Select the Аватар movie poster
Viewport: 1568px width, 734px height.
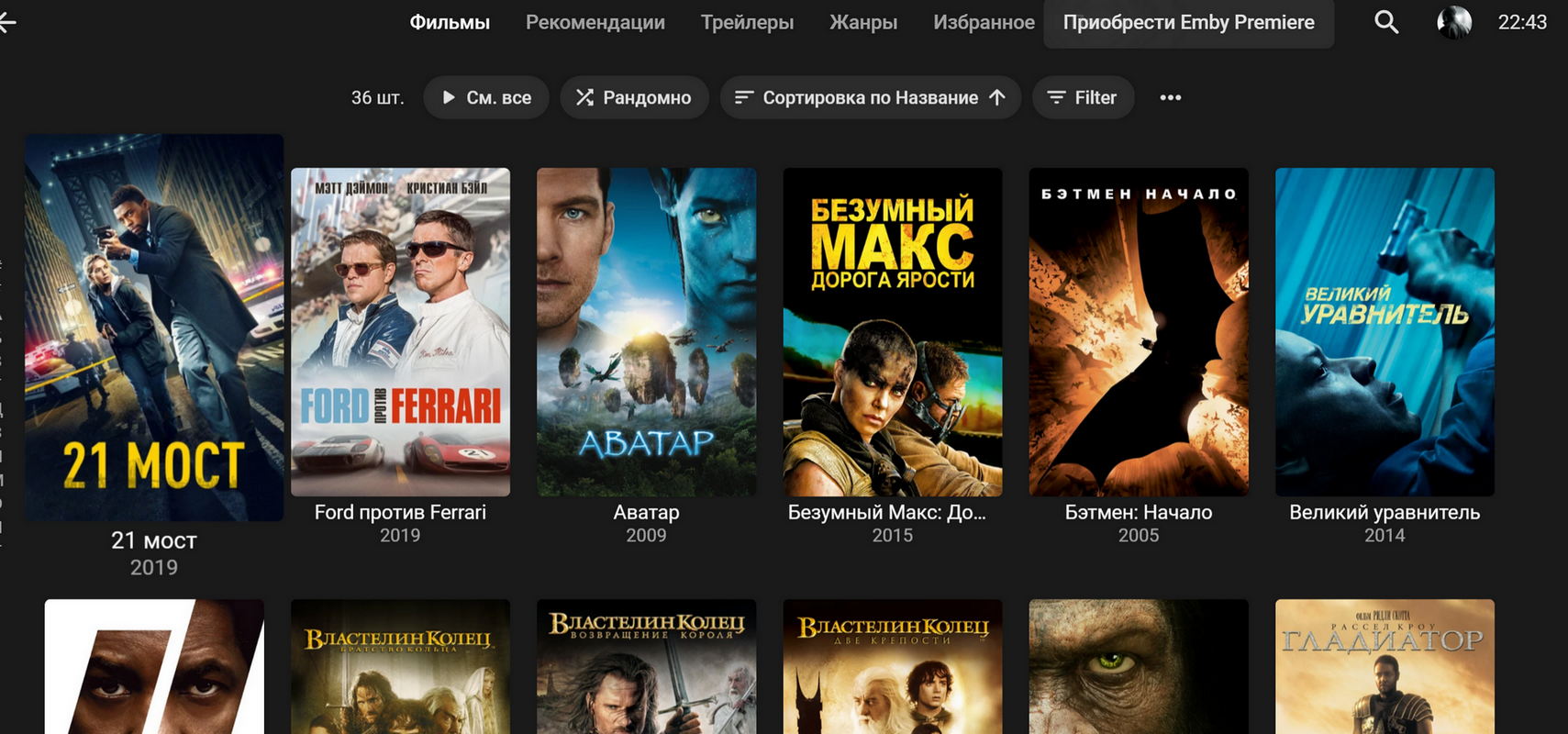[646, 331]
